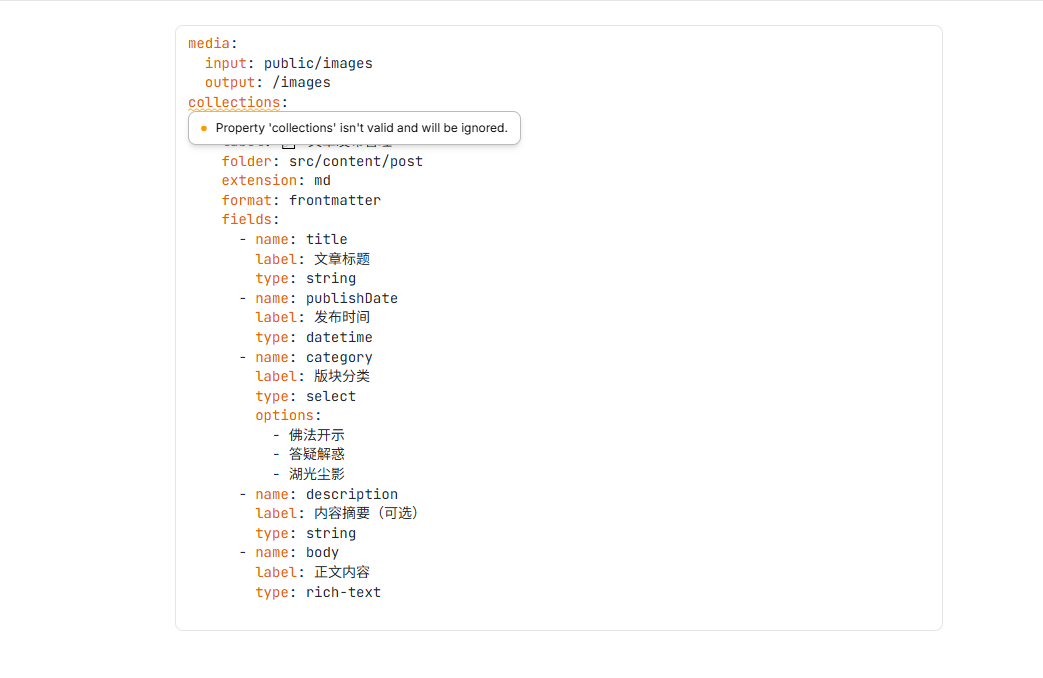Viewport: 1043px width, 678px height.
Task: Click the 'select' type value
Action: tap(331, 397)
